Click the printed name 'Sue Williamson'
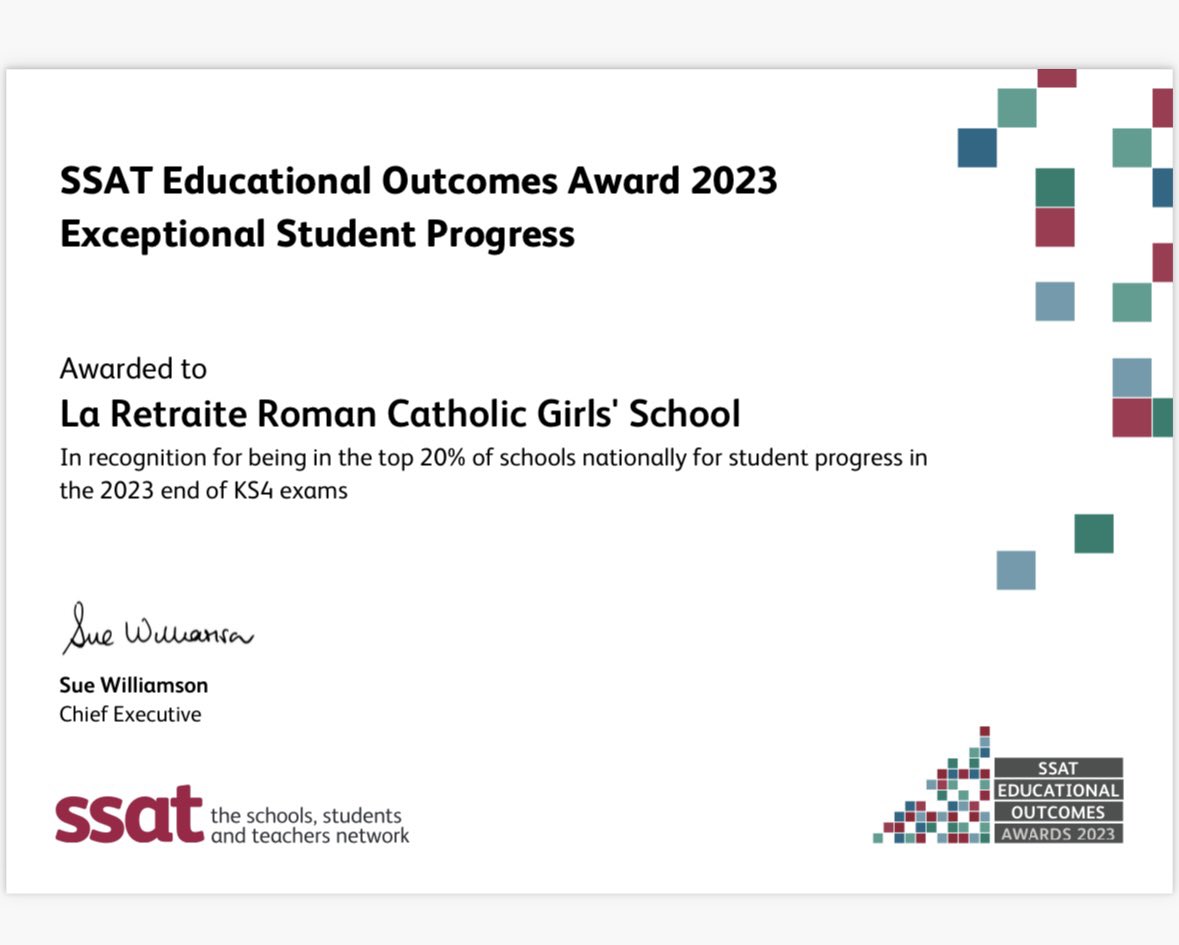Image resolution: width=1179 pixels, height=945 pixels. 134,685
